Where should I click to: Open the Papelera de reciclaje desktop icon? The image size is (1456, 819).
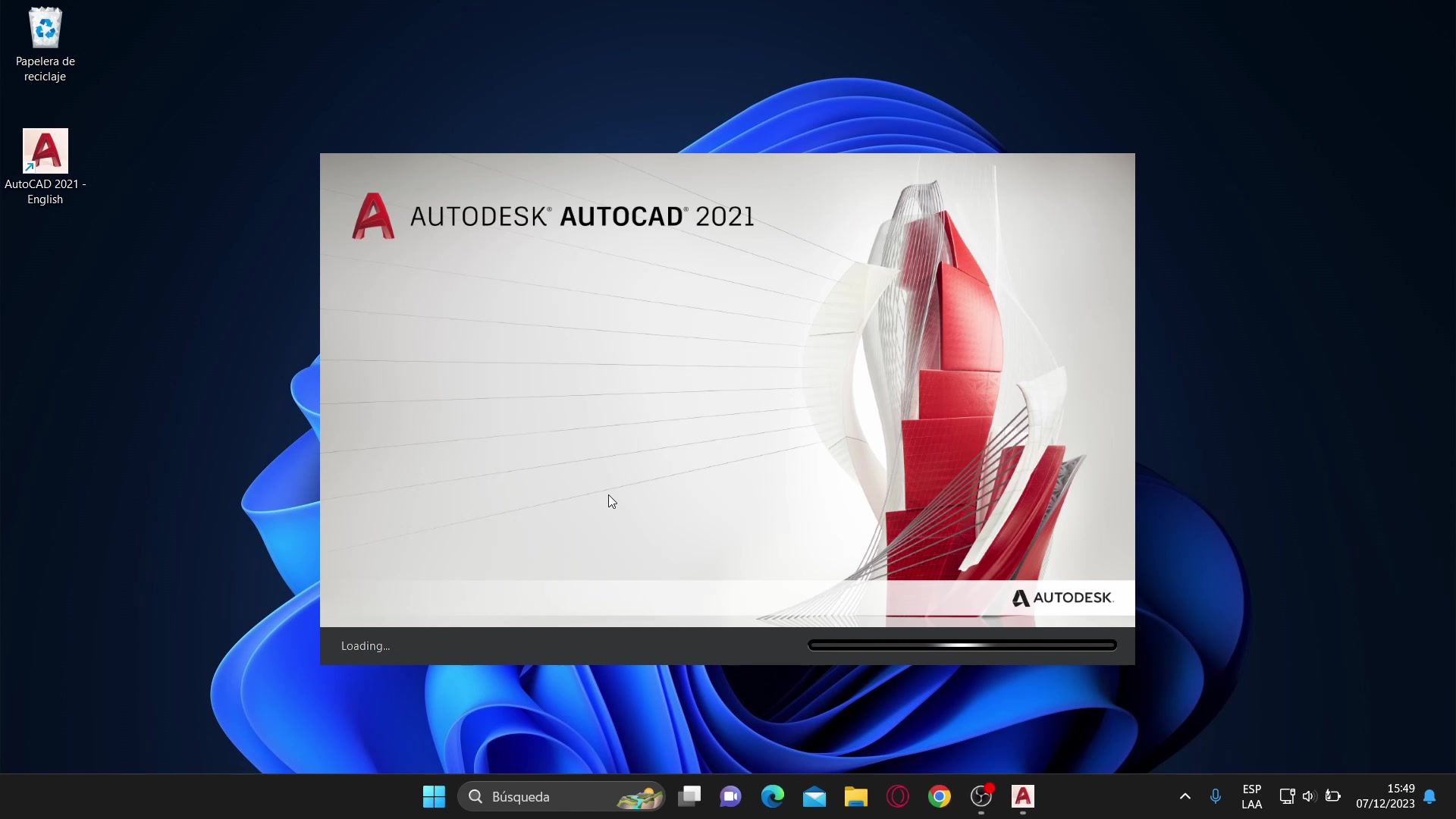pos(45,44)
